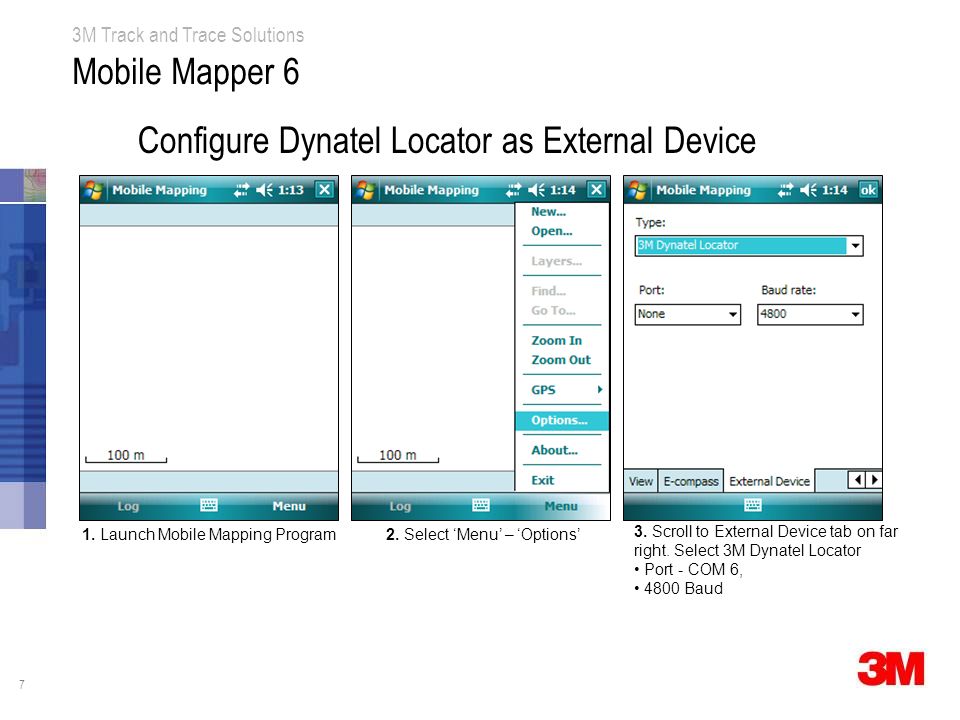Switch to the E-compass tab
The image size is (960, 720).
691,481
